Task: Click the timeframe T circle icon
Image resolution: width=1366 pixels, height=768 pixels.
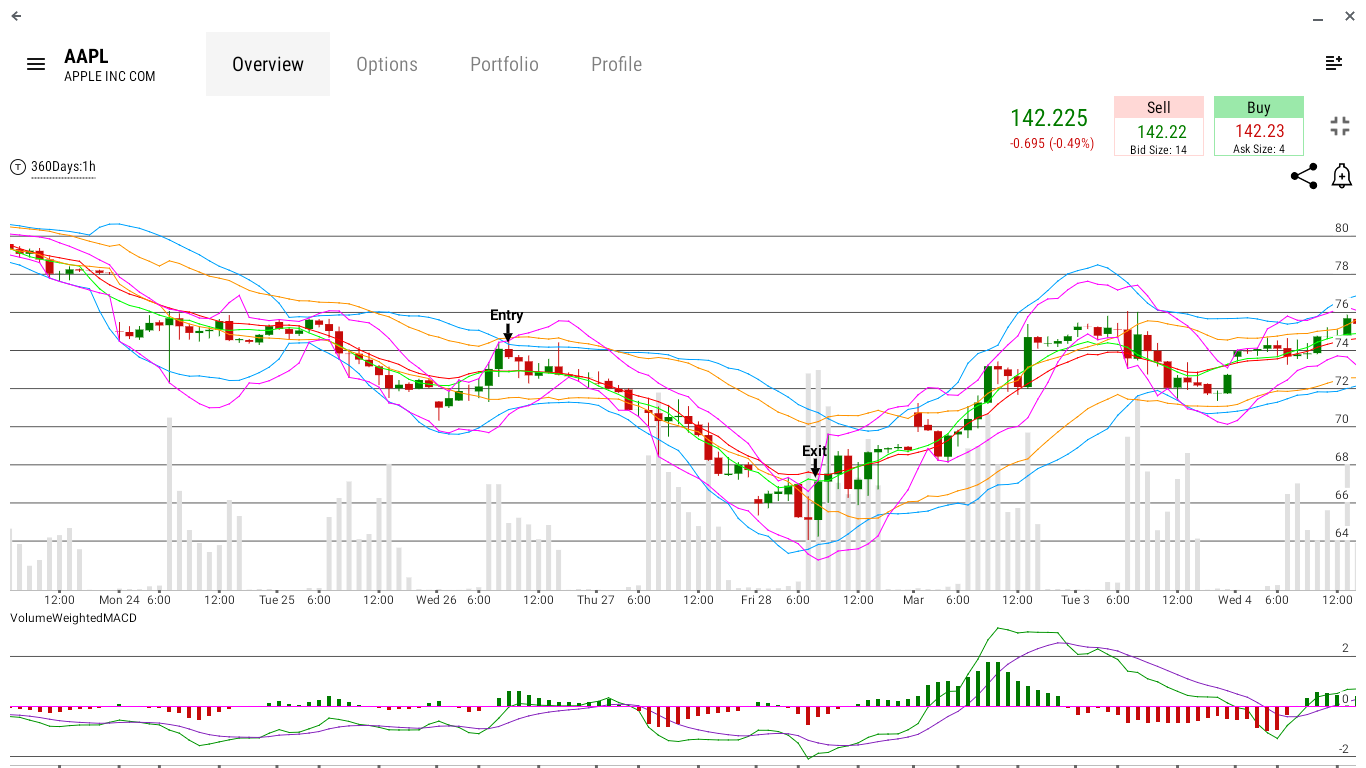Action: click(x=18, y=167)
